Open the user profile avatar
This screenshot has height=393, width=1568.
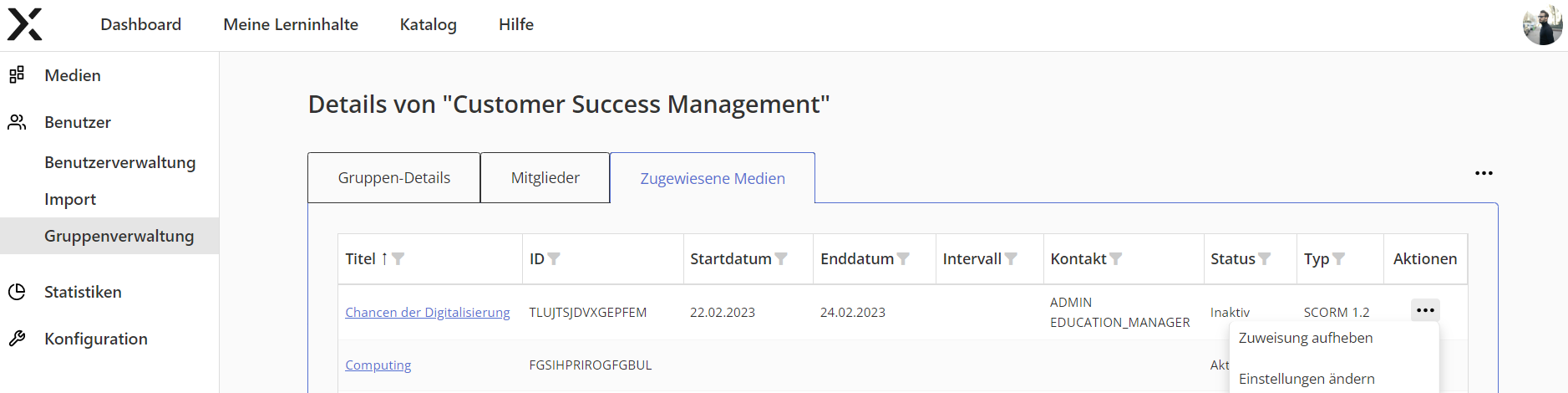tap(1542, 25)
